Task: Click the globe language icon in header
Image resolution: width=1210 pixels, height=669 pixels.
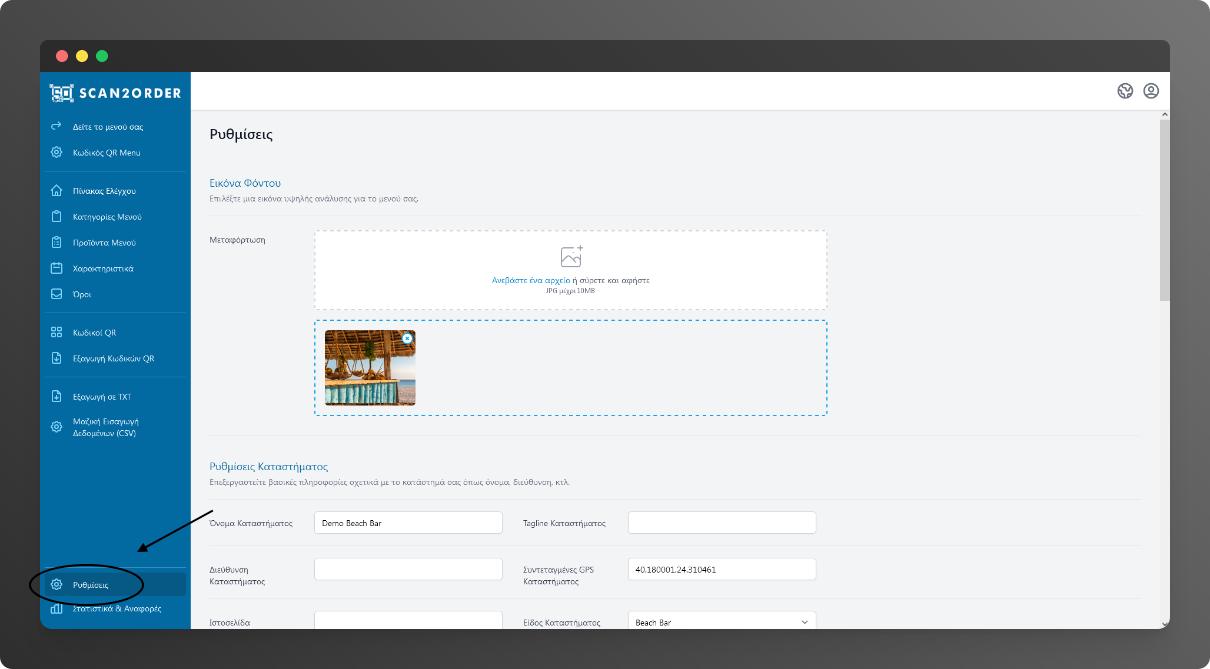Action: [x=1125, y=91]
